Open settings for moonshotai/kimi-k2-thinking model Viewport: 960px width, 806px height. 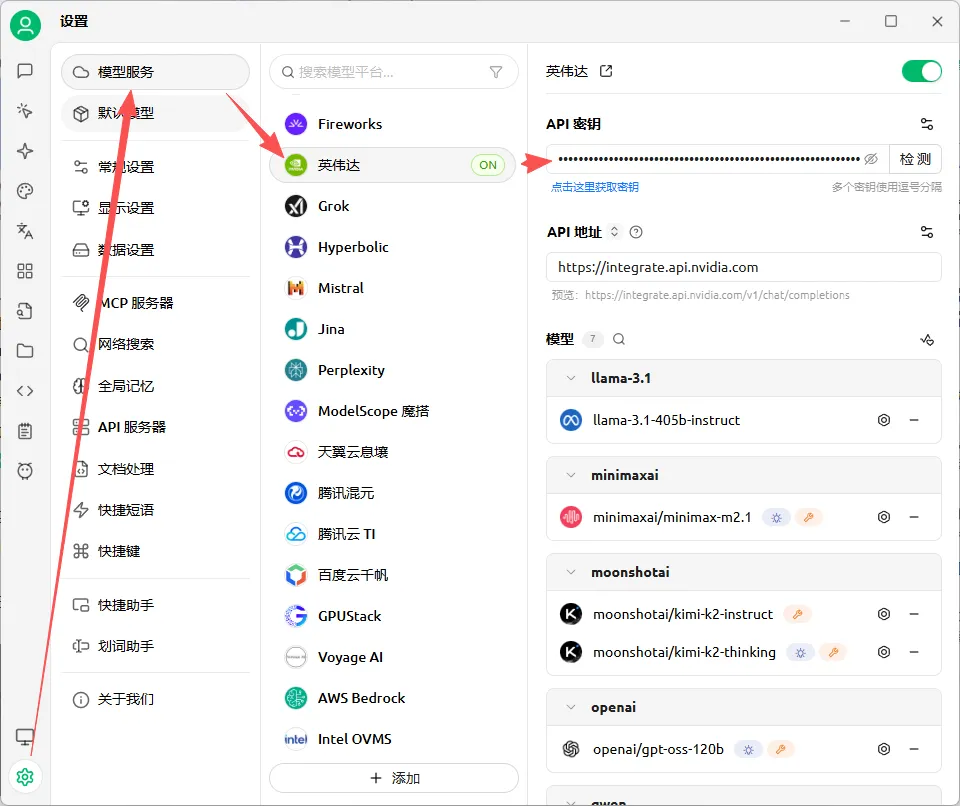click(883, 652)
